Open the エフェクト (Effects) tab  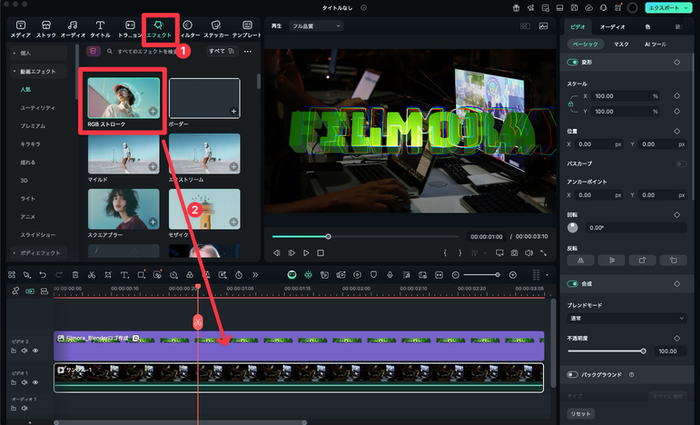[x=160, y=27]
